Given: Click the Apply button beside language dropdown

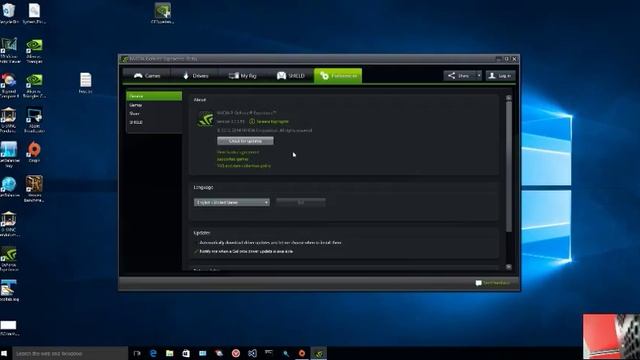Looking at the screenshot, I should pyautogui.click(x=301, y=202).
